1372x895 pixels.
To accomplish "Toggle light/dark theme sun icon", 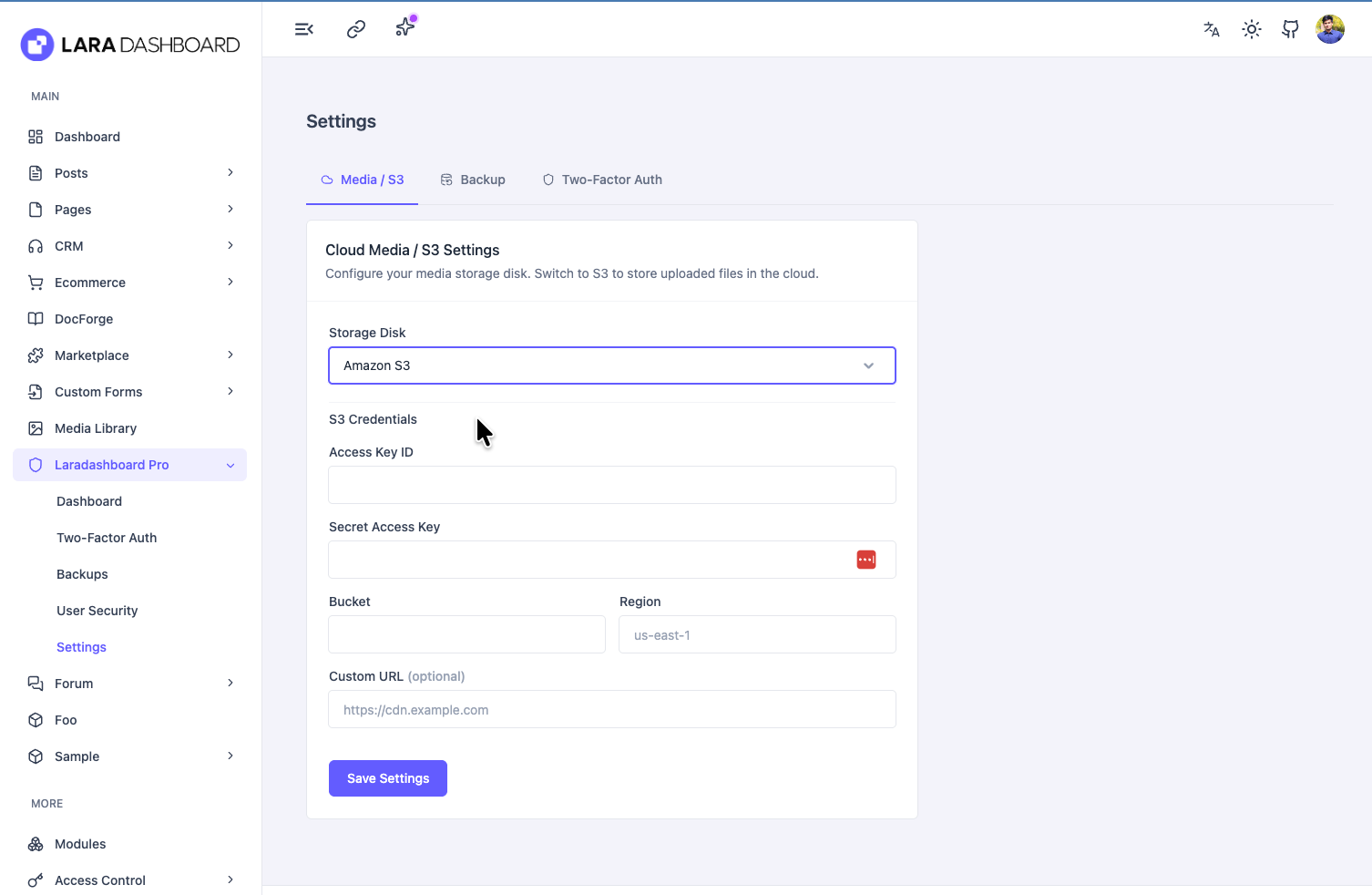I will coord(1252,29).
